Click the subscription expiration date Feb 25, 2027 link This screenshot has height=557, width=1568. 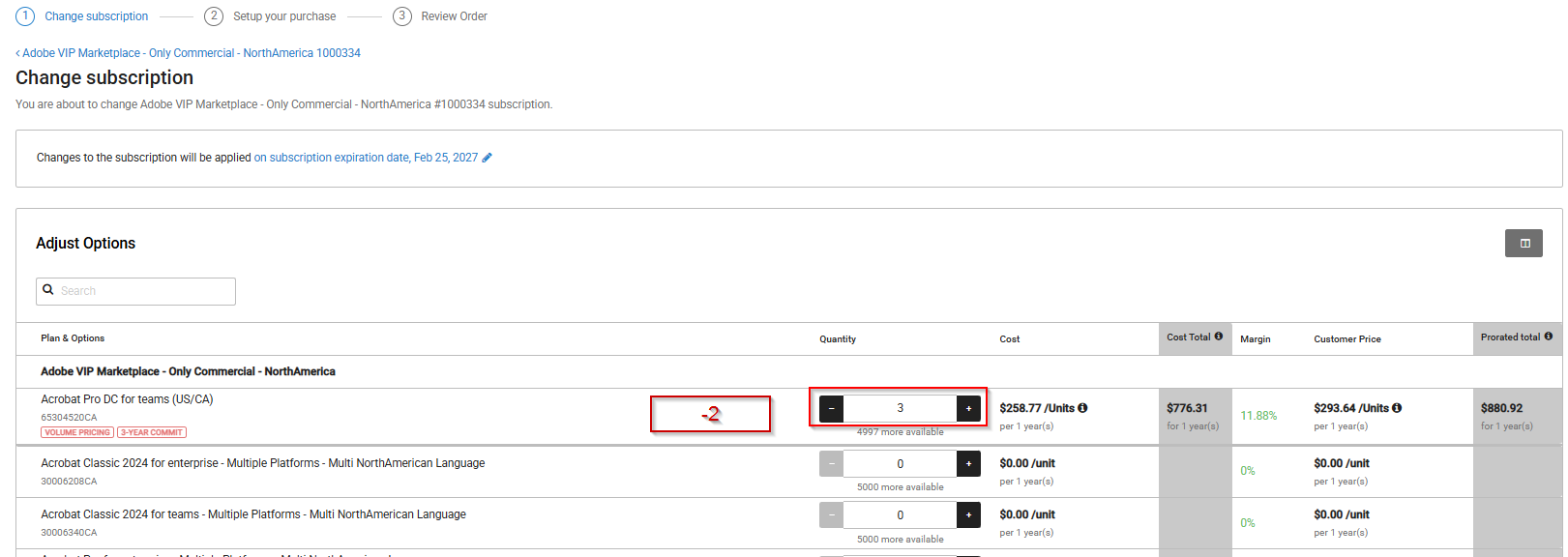(366, 158)
